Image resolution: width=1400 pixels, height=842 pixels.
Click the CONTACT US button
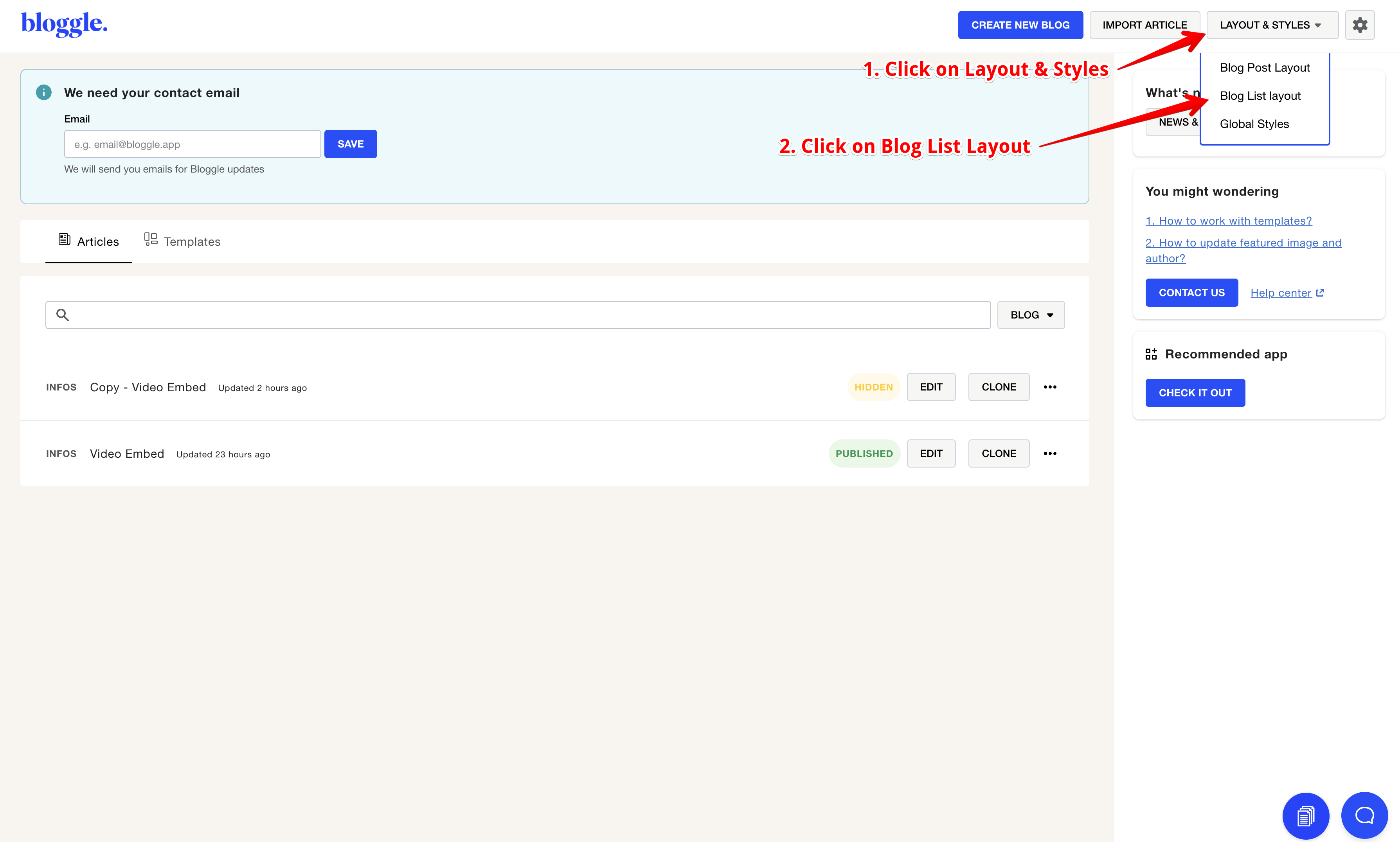pyautogui.click(x=1191, y=292)
